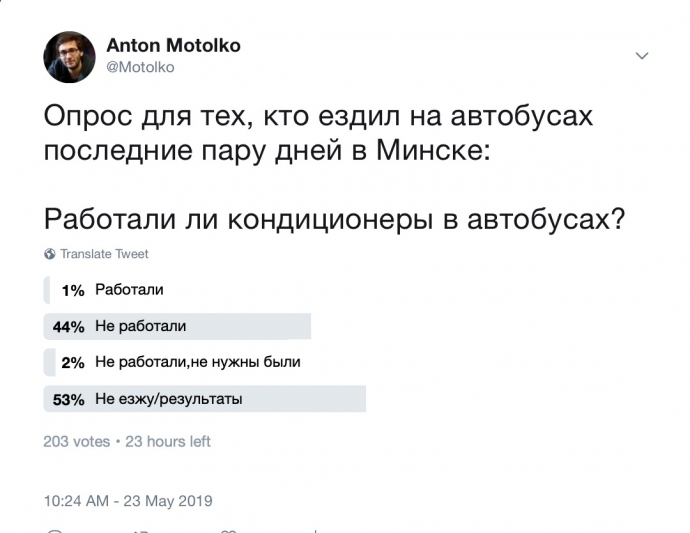This screenshot has width=690, height=533.
Task: Click the 1% poll result figure
Action: pyautogui.click(x=72, y=290)
